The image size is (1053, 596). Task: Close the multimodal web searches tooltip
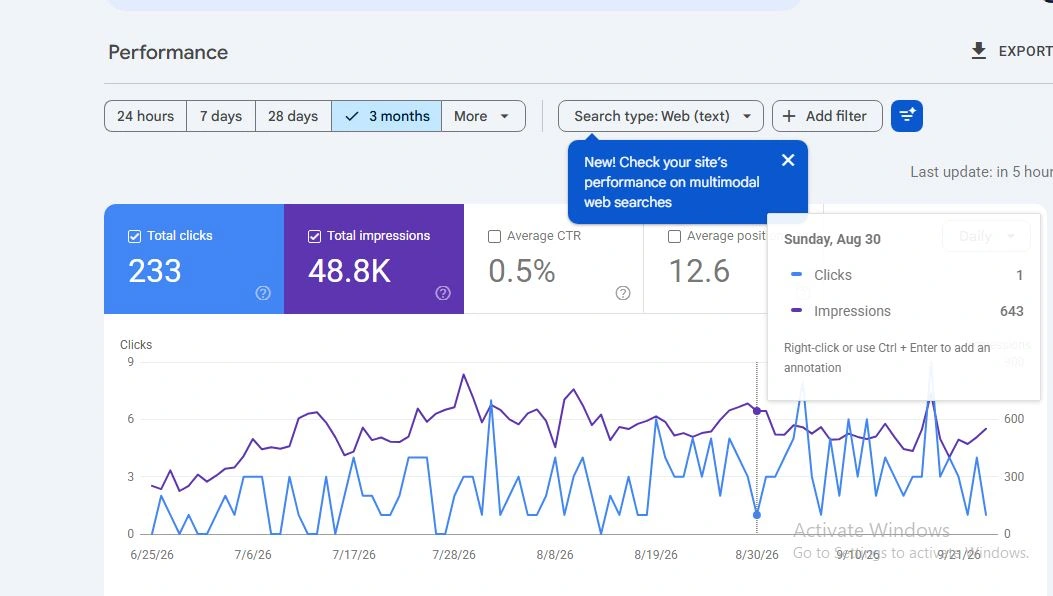pyautogui.click(x=788, y=160)
